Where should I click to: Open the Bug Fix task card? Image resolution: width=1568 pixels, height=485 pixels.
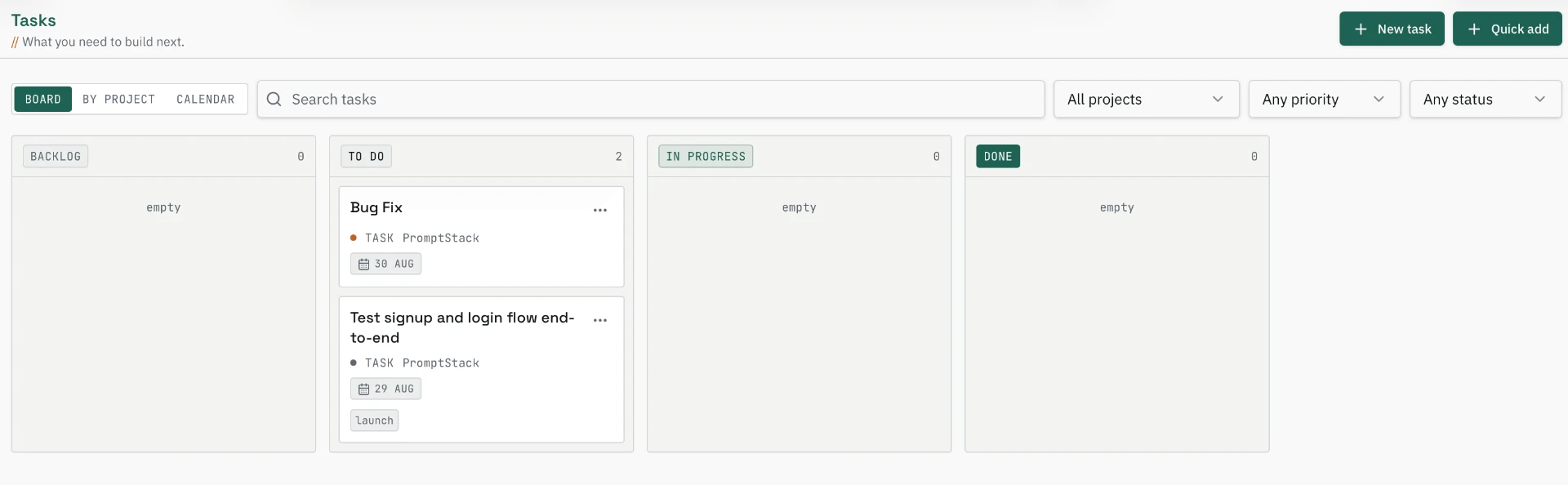481,237
